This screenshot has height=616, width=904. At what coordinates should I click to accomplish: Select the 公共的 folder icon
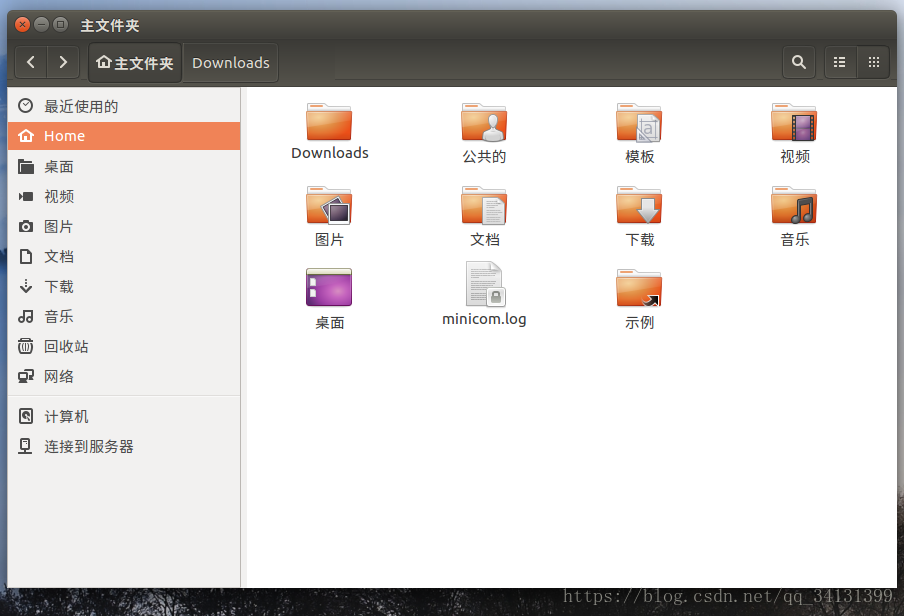[x=484, y=122]
